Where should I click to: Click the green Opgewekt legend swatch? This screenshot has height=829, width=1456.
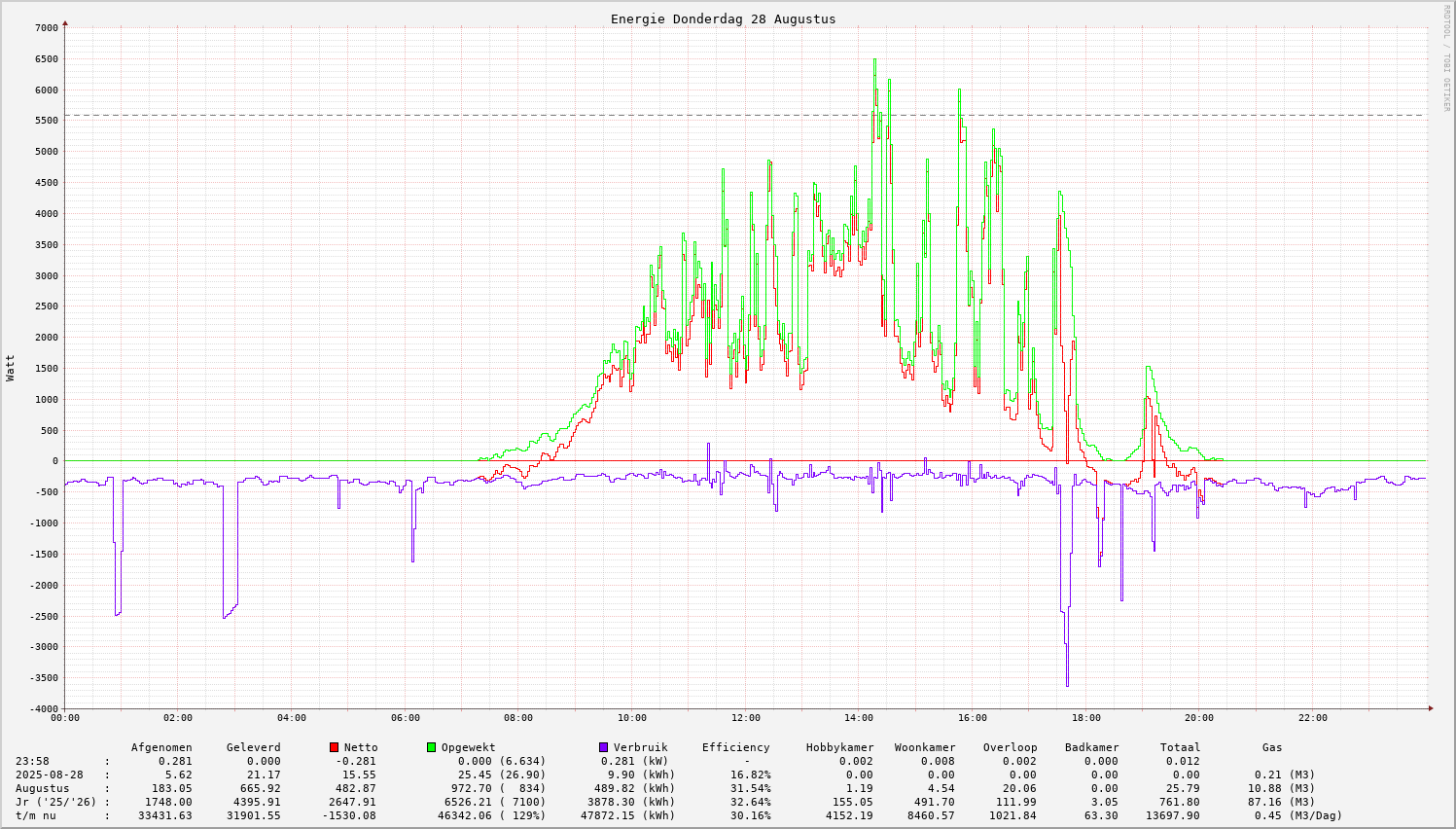[x=432, y=747]
